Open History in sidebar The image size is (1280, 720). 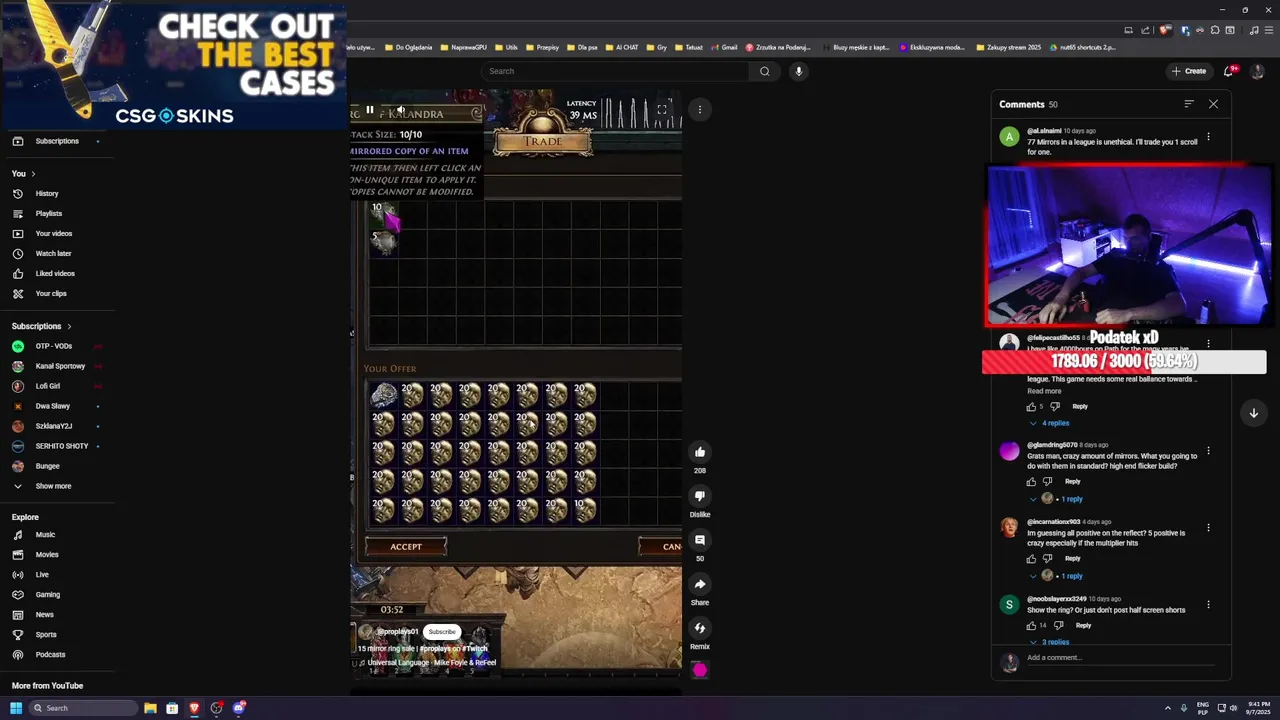47,194
